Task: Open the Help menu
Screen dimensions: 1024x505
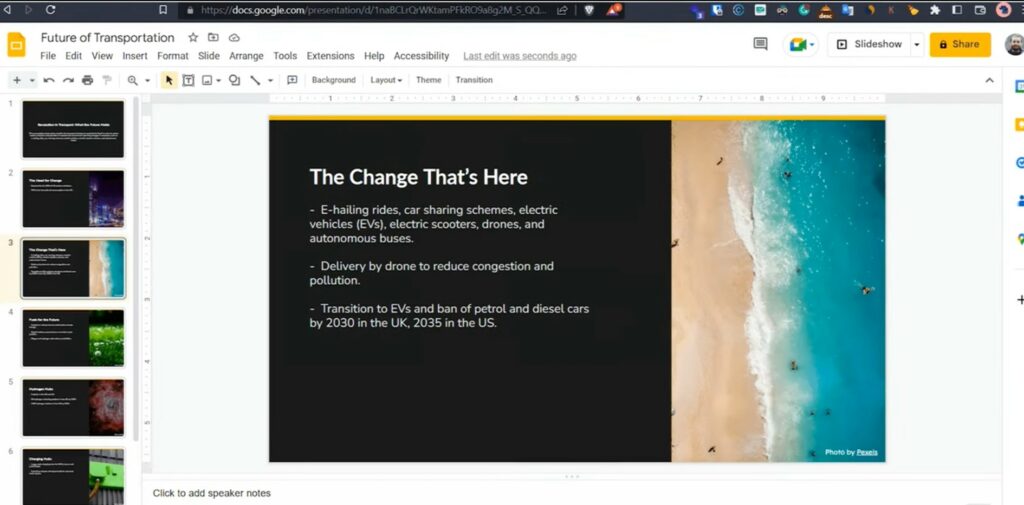Action: 374,56
